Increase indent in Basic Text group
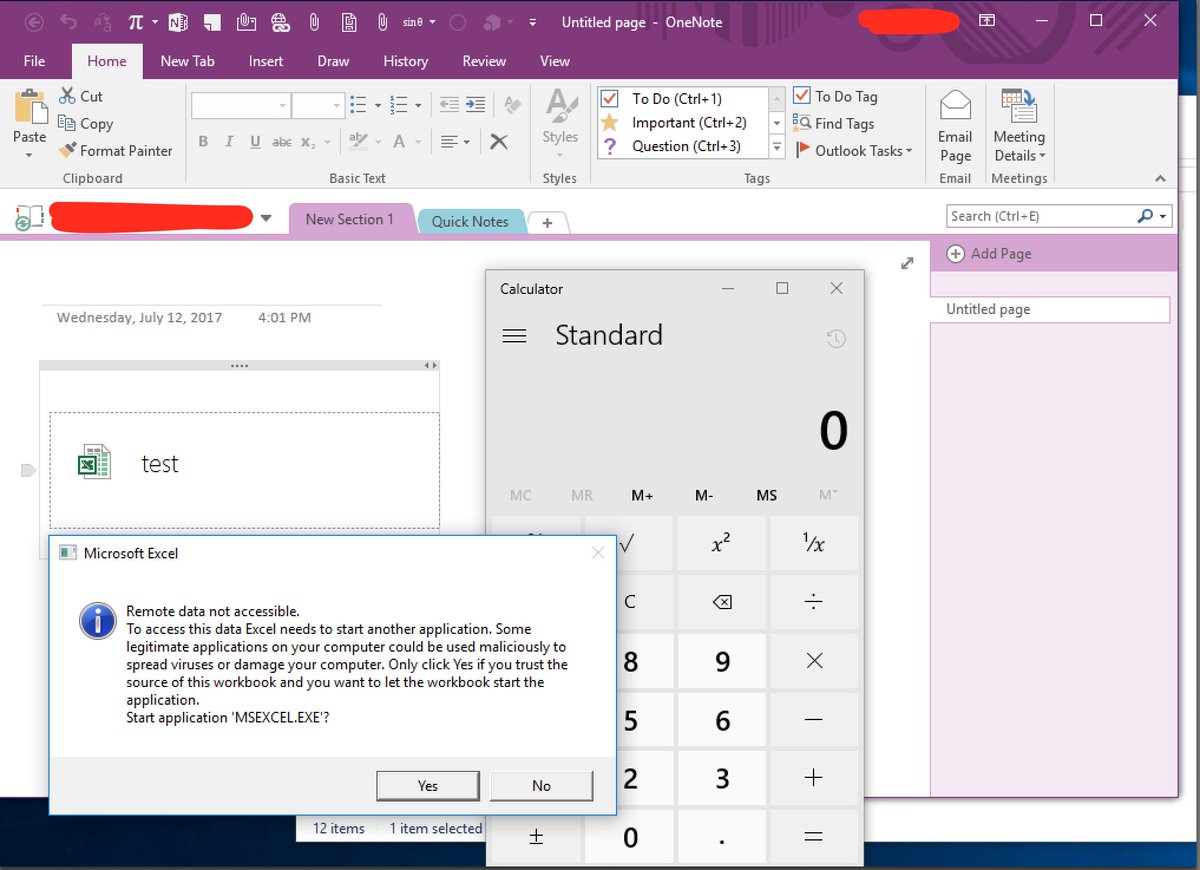Viewport: 1200px width, 870px height. point(476,104)
